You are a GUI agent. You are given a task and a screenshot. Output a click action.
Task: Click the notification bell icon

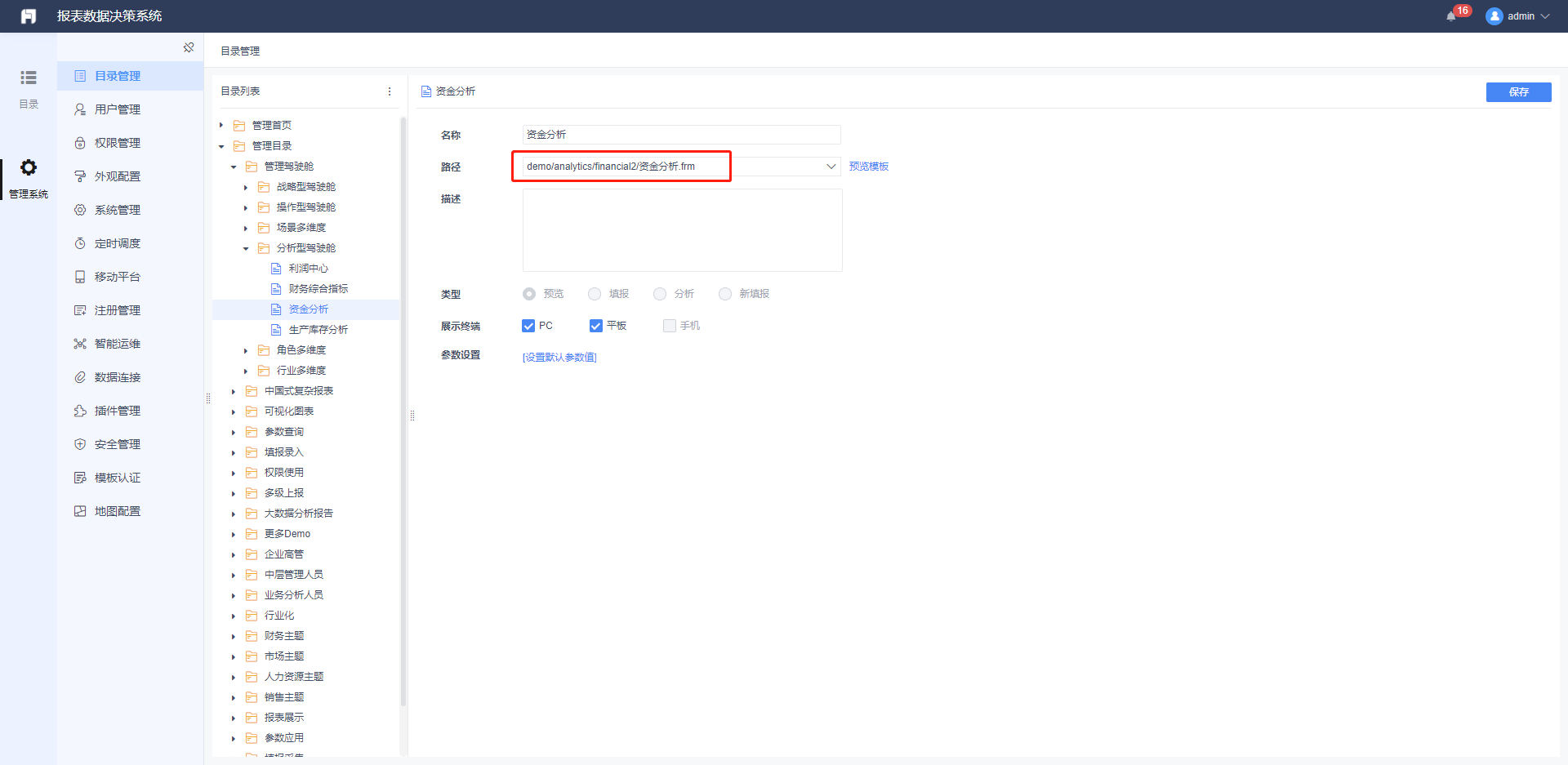tap(1450, 16)
